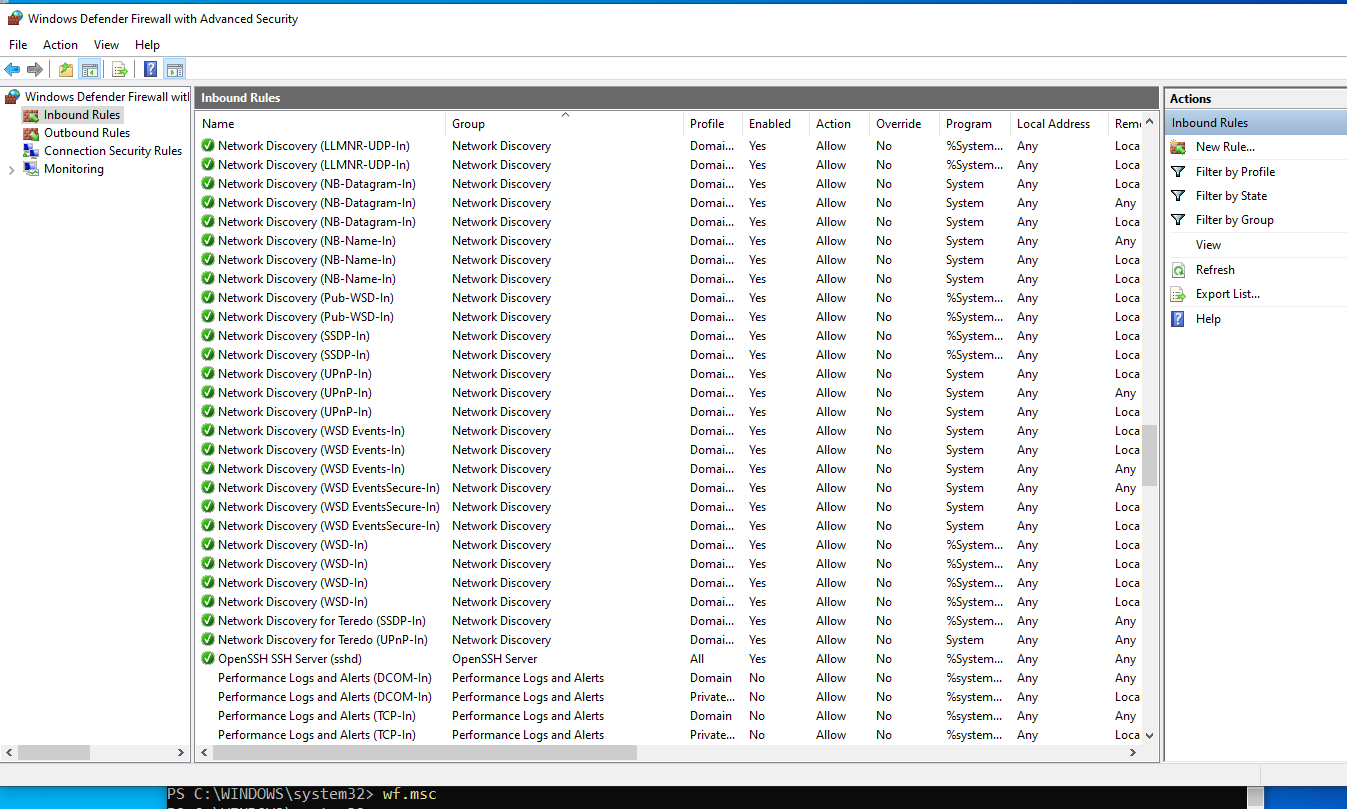Select Connection Security Rules in the tree
Image resolution: width=1347 pixels, height=809 pixels.
(113, 151)
